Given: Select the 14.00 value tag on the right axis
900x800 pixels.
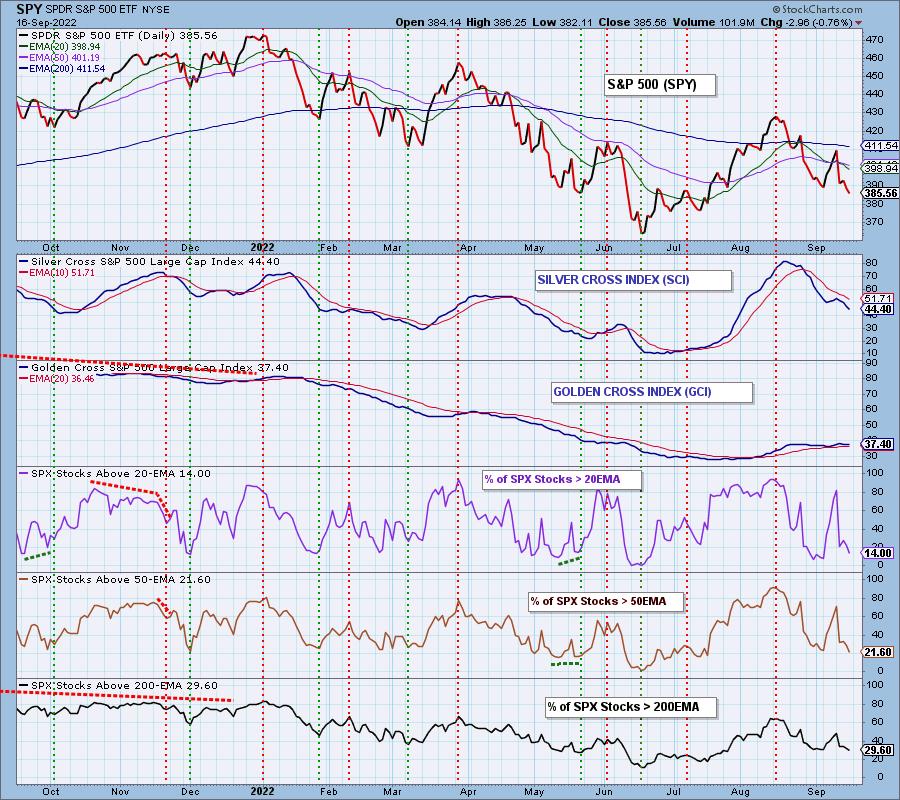Looking at the screenshot, I should 878,553.
